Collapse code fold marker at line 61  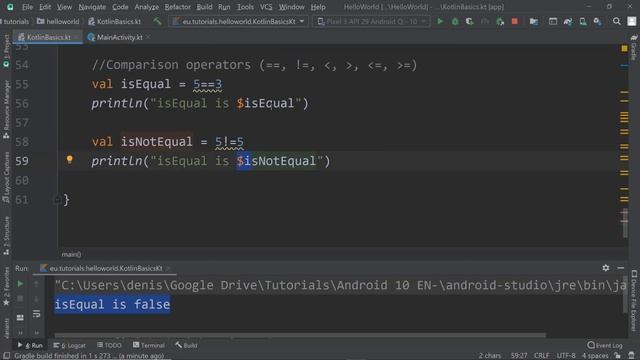(58, 200)
